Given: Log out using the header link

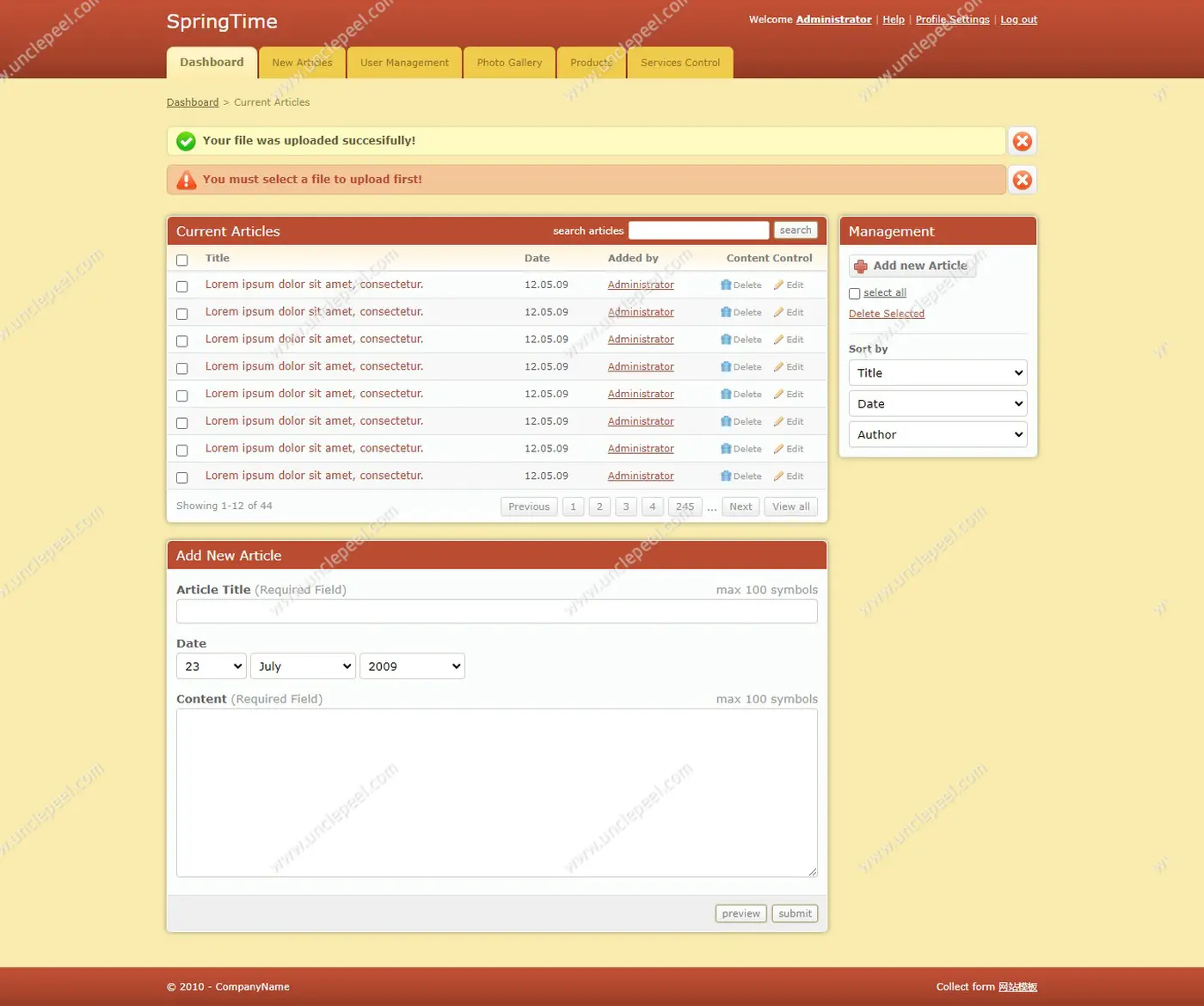Looking at the screenshot, I should click(x=1018, y=20).
